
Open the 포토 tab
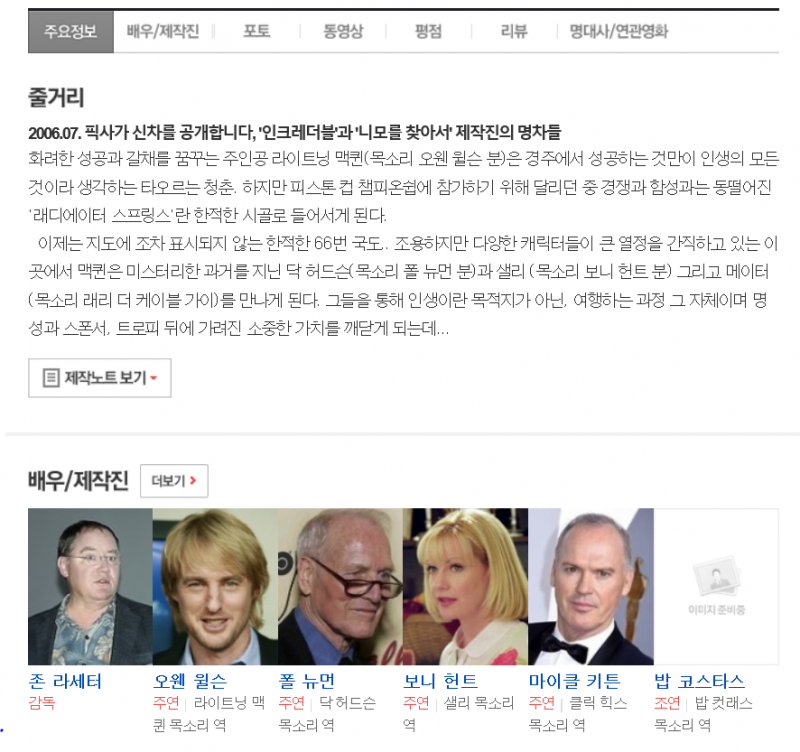click(257, 31)
